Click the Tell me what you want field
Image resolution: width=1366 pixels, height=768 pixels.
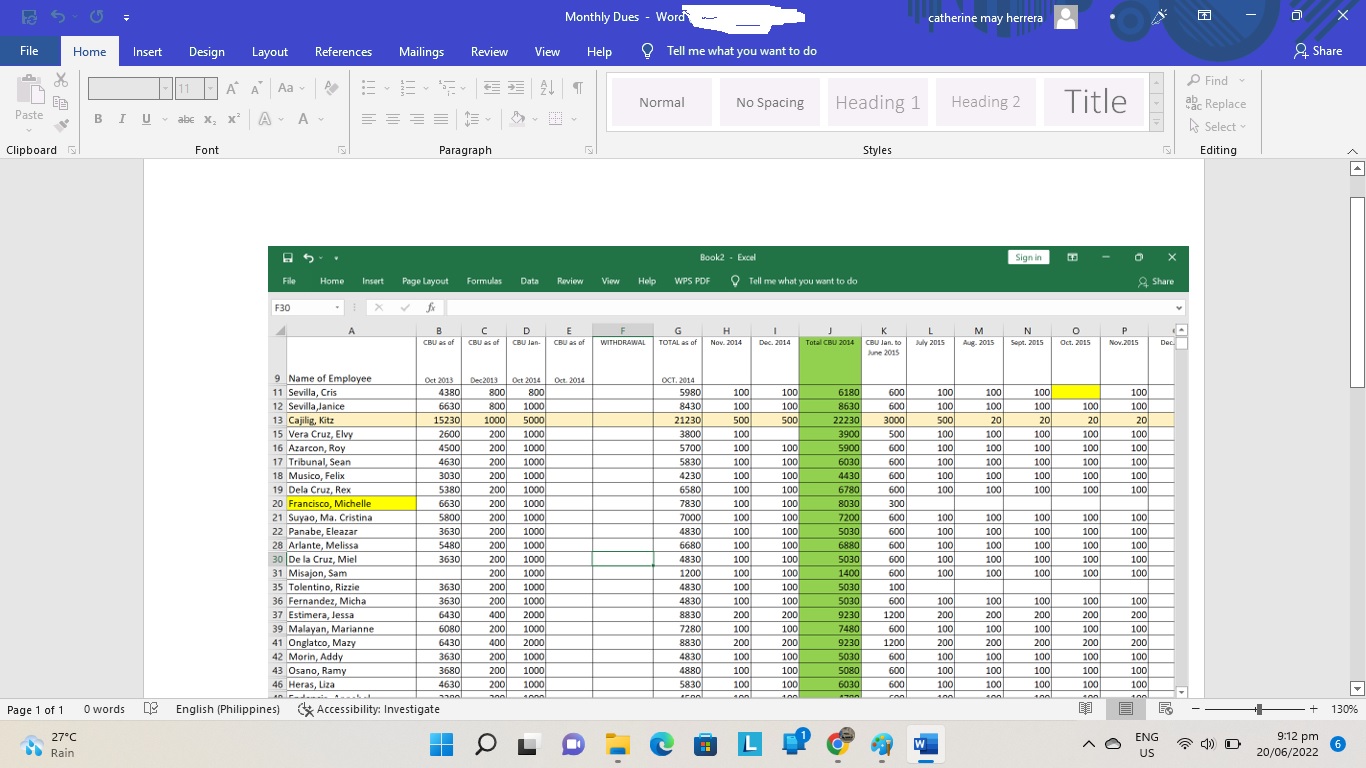[741, 51]
